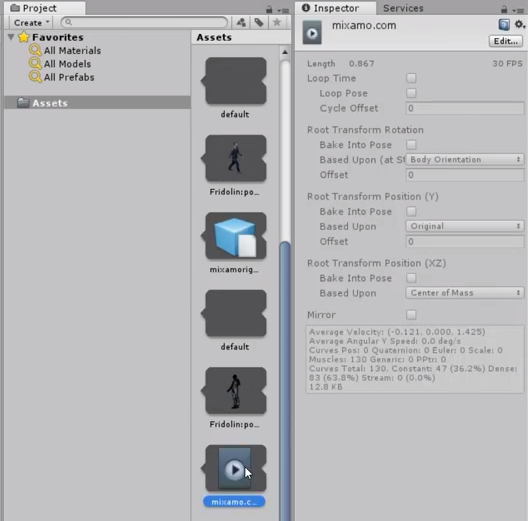Click the All Prefabs search icon
The width and height of the screenshot is (528, 521).
pyautogui.click(x=35, y=77)
